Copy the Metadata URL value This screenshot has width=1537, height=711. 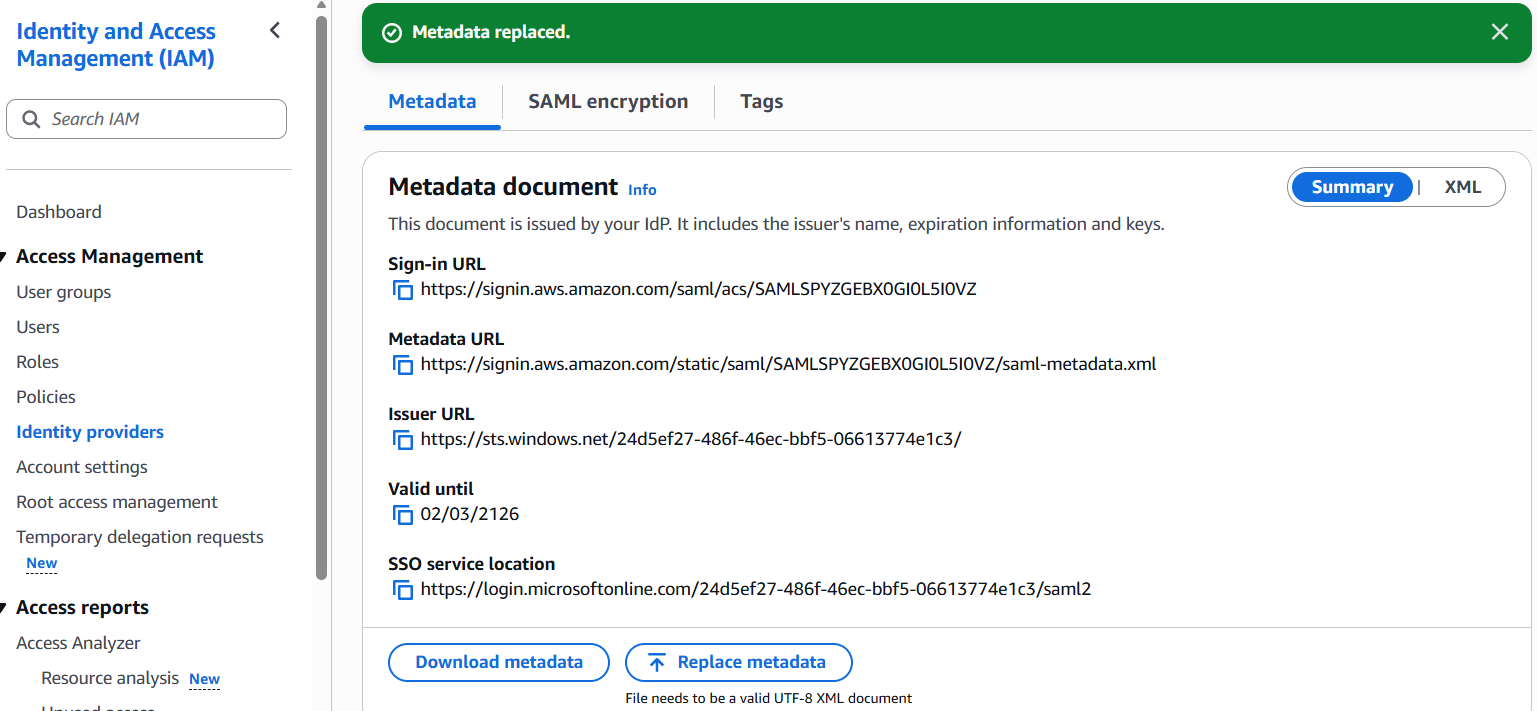pyautogui.click(x=402, y=365)
